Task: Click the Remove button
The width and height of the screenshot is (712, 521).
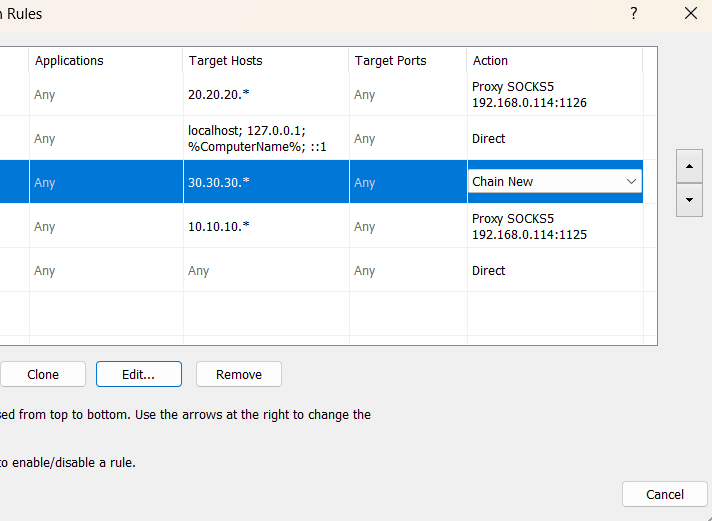Action: coord(239,375)
